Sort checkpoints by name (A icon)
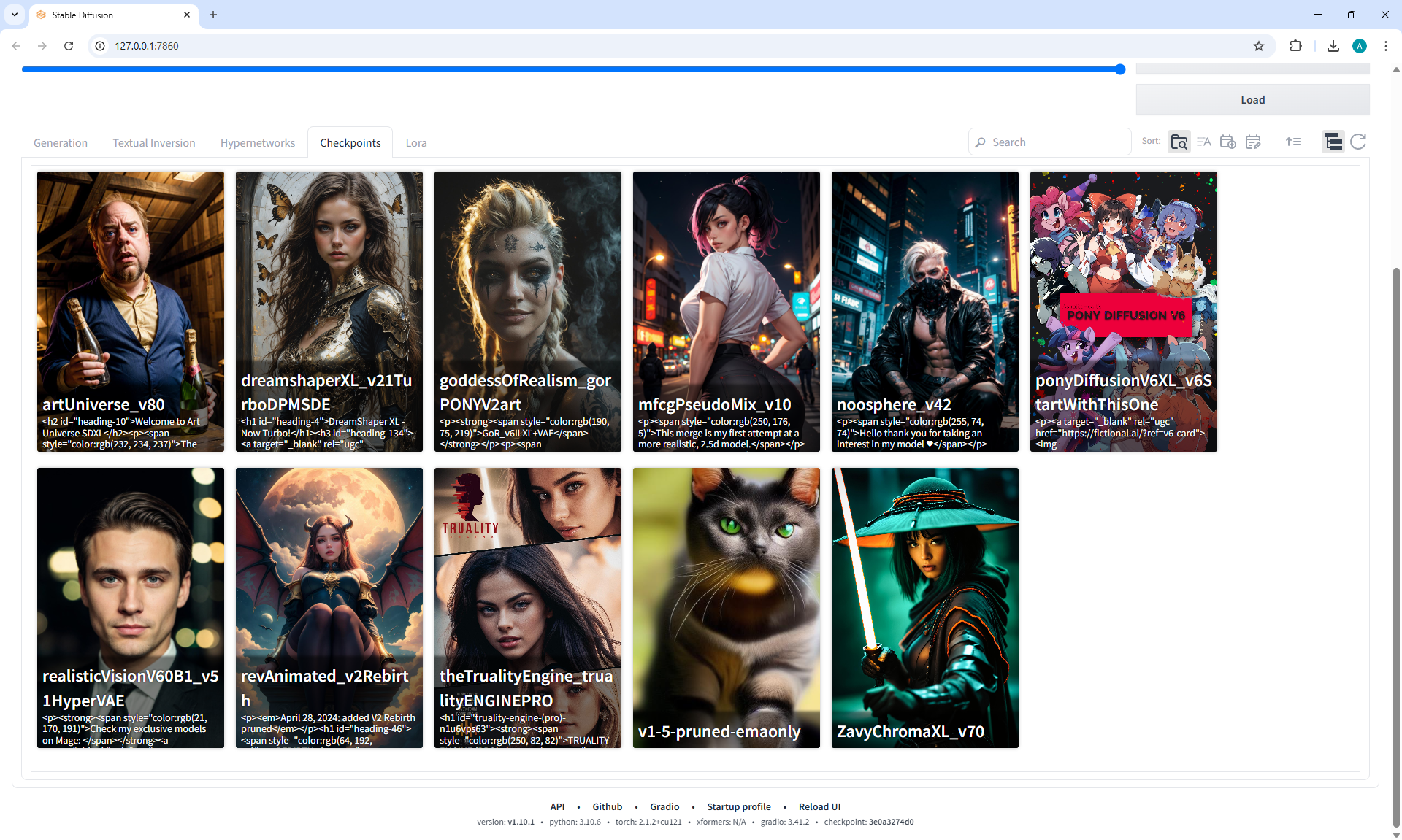1402x840 pixels. point(1203,142)
